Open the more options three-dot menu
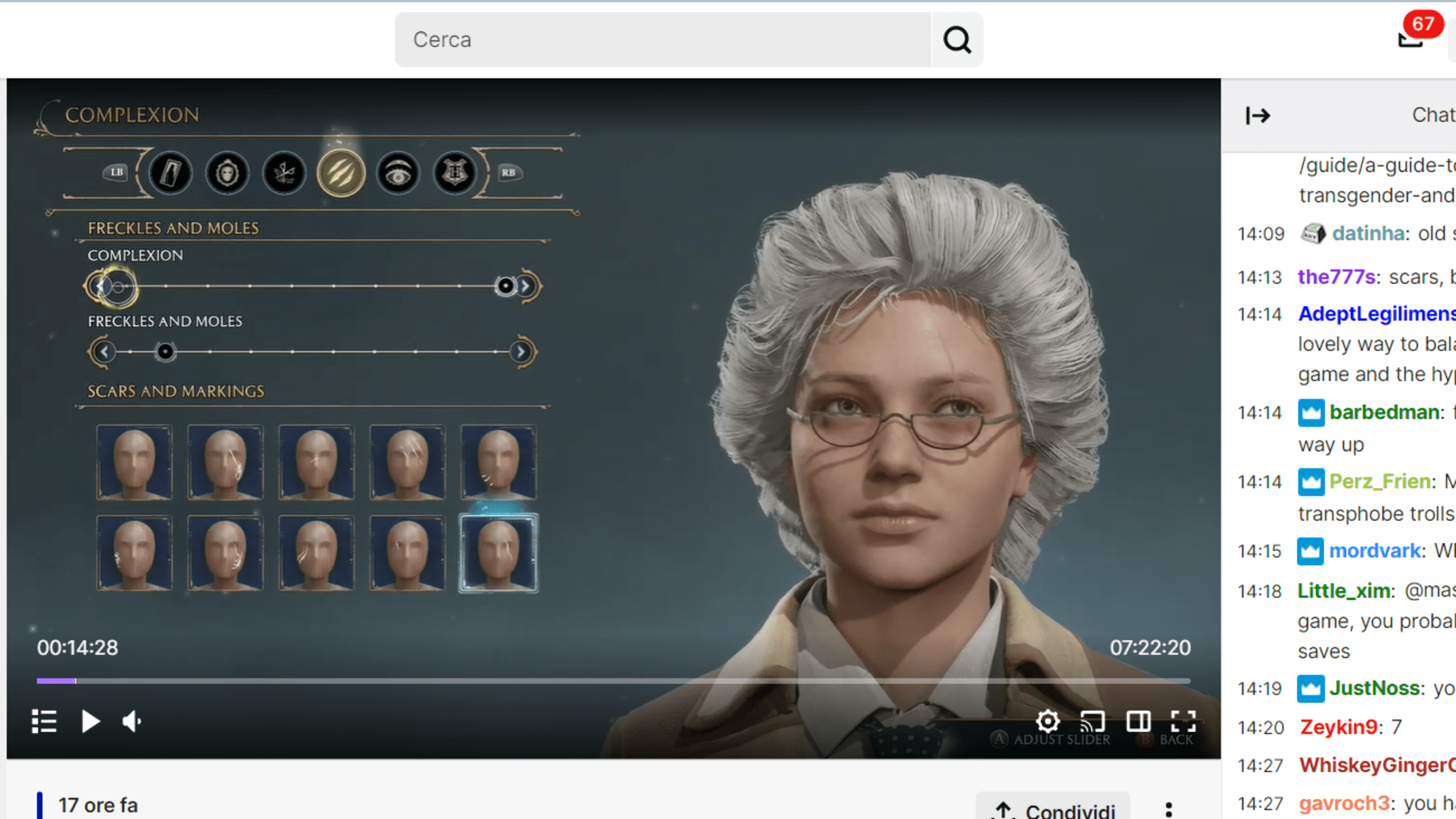The height and width of the screenshot is (819, 1456). point(1169,809)
